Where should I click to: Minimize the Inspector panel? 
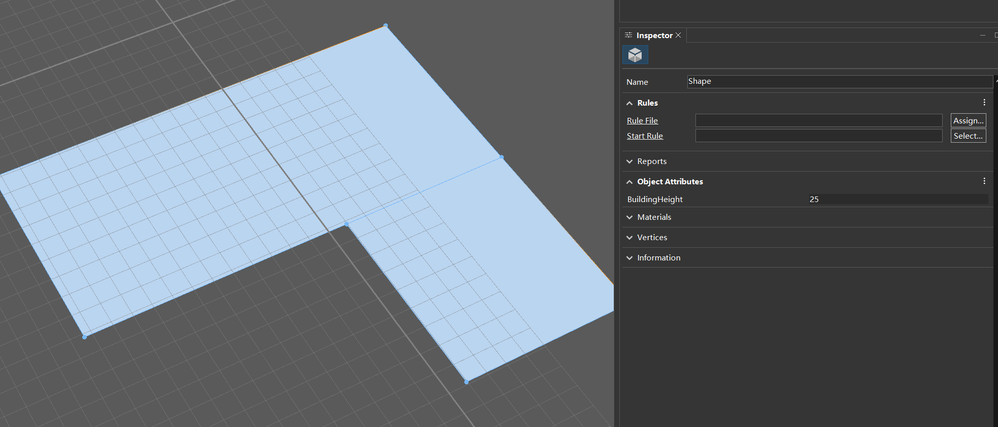tap(982, 35)
